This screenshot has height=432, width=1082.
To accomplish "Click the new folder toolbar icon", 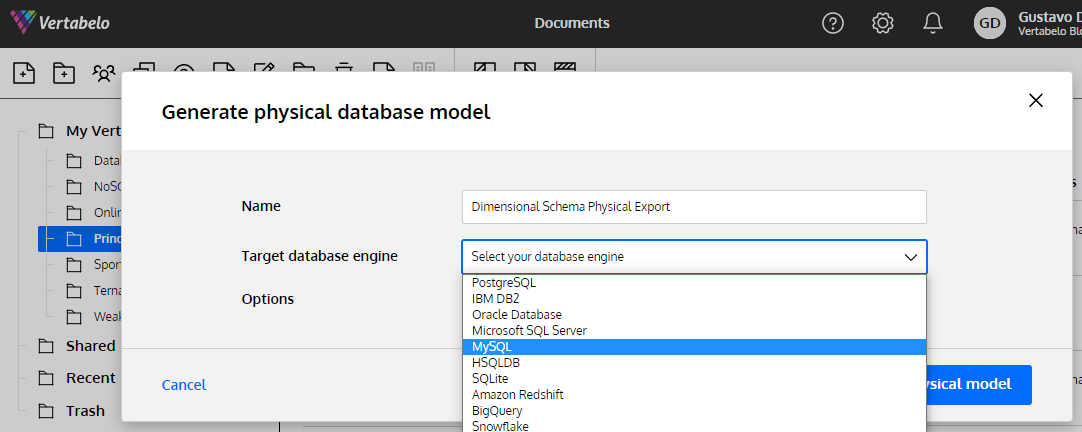I will [x=64, y=72].
